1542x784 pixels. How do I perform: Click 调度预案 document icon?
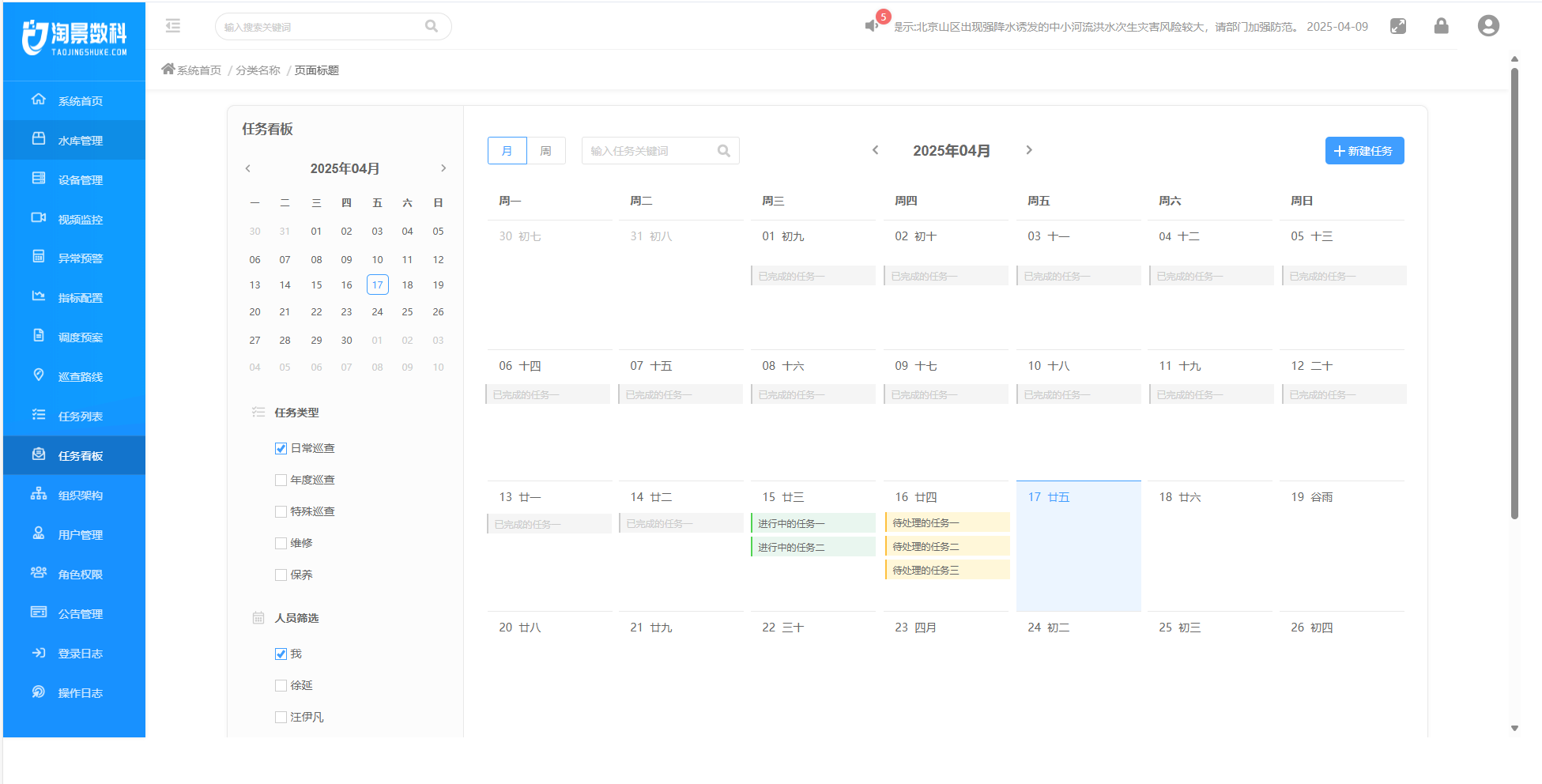point(38,336)
